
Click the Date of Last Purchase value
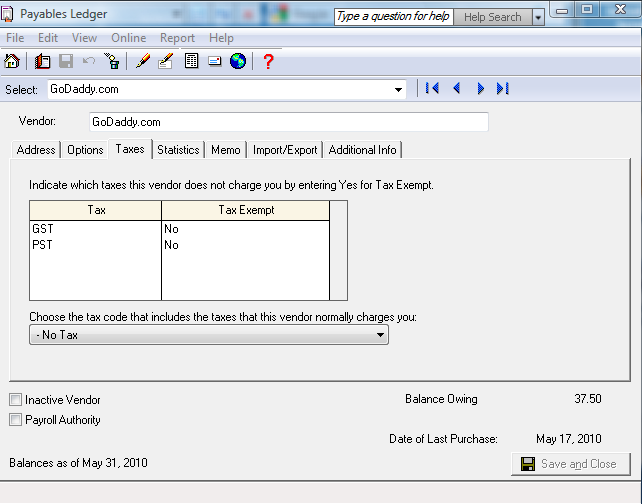(x=569, y=439)
